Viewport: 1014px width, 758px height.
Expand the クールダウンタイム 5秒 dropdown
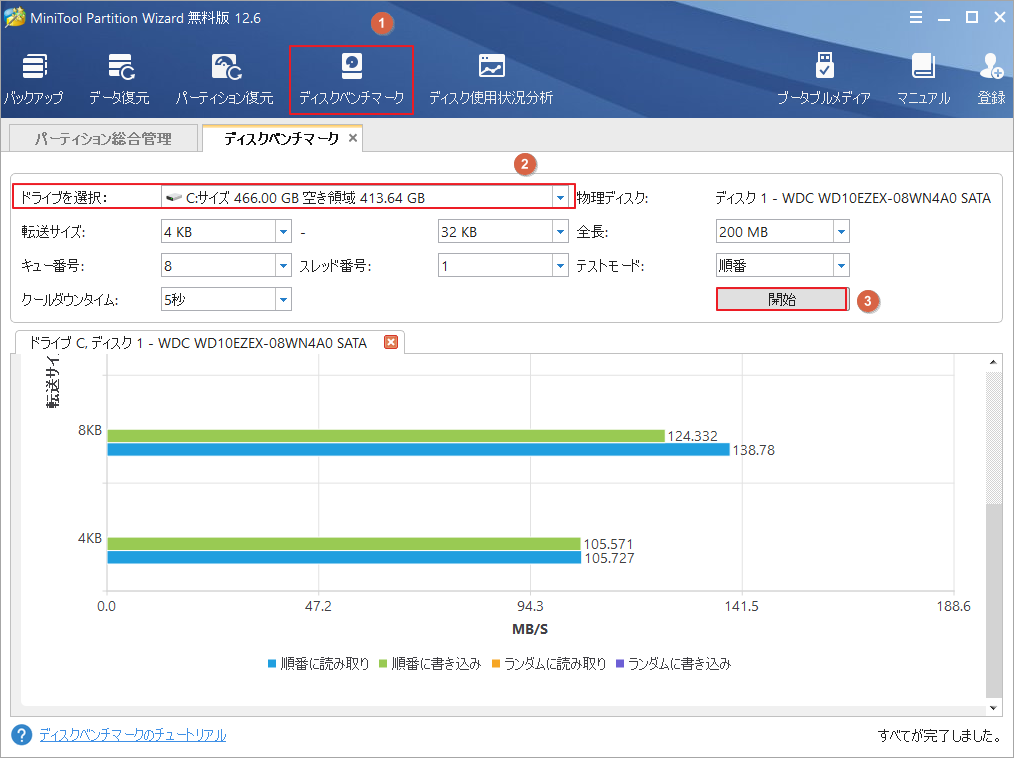point(283,299)
